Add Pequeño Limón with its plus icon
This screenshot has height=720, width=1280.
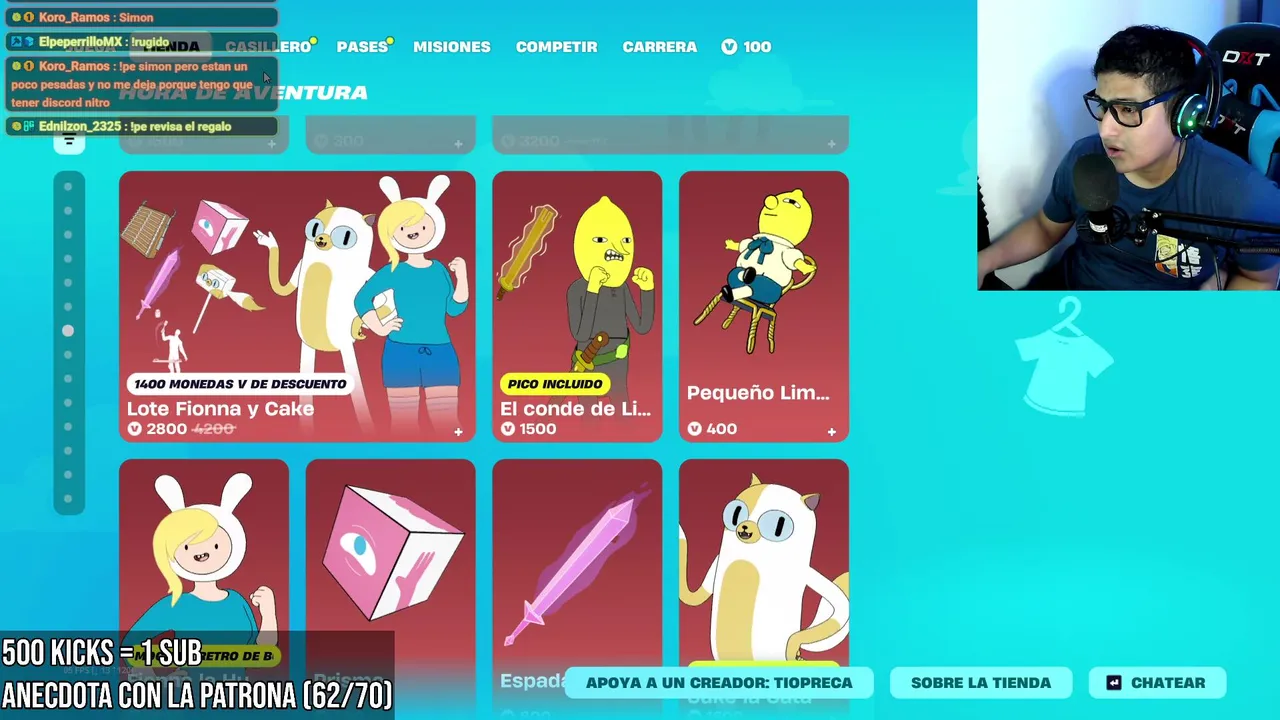[x=831, y=432]
